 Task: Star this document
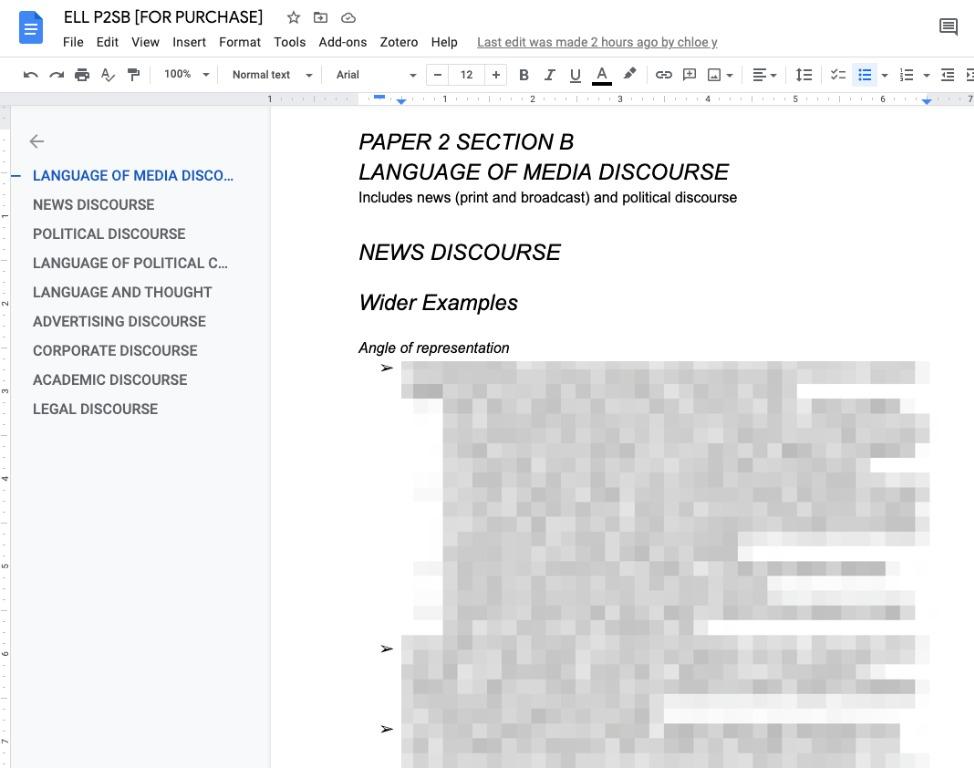point(293,18)
